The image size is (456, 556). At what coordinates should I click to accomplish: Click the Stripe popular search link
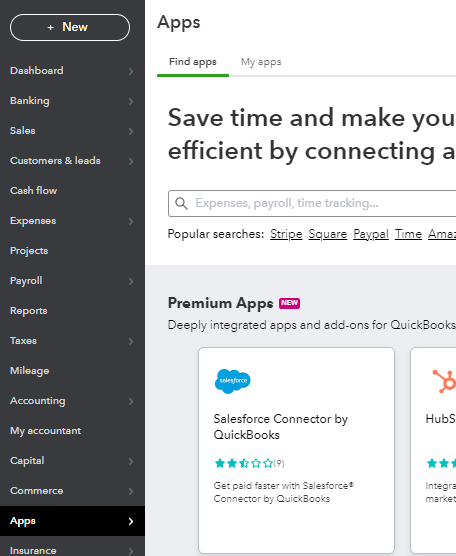(286, 234)
